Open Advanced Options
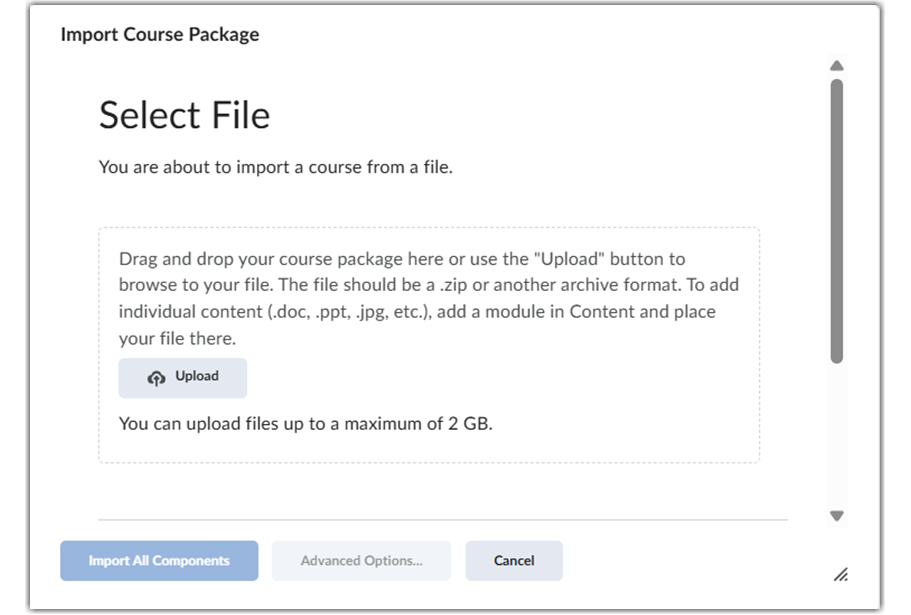Viewport: 911px width, 615px height. pos(361,560)
